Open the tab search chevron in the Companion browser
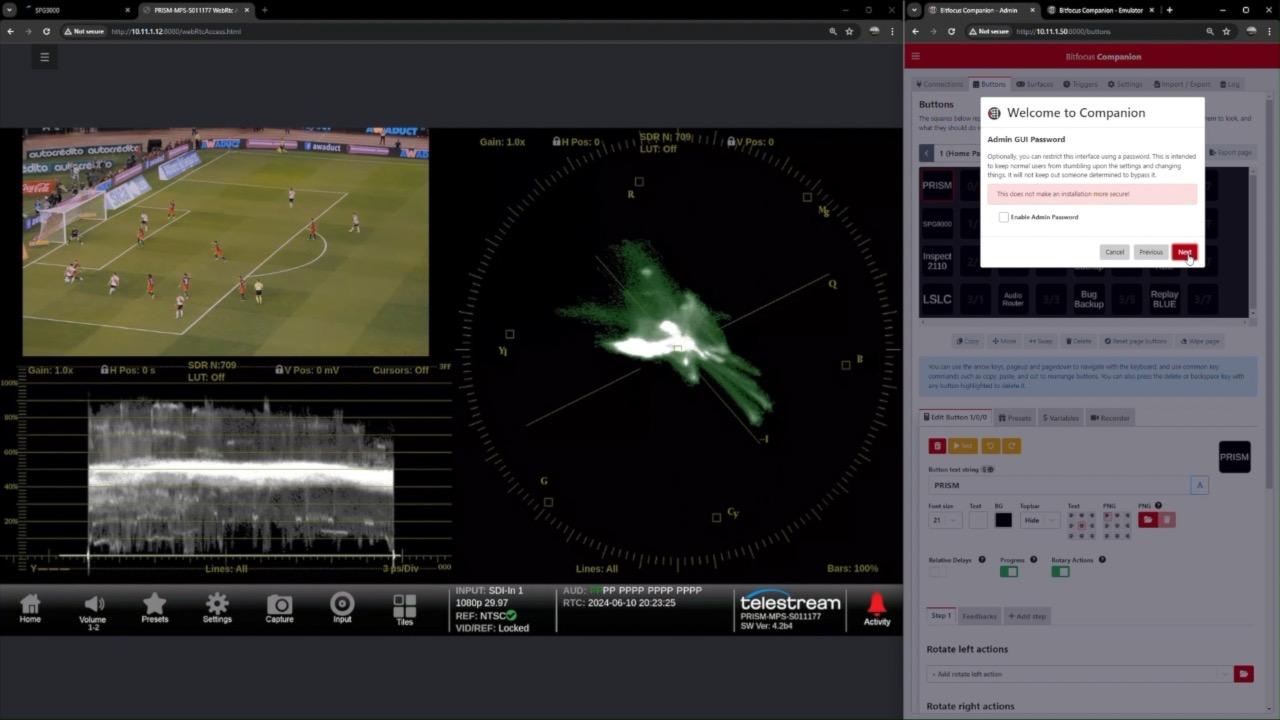Image resolution: width=1280 pixels, height=720 pixels. tap(915, 10)
